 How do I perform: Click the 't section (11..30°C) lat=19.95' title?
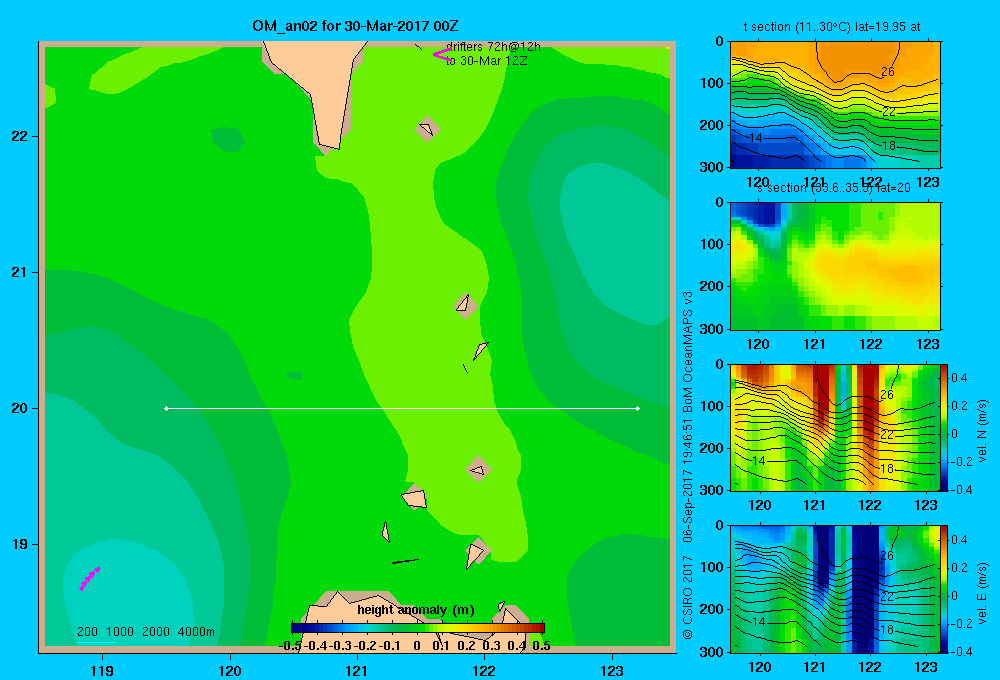[832, 27]
